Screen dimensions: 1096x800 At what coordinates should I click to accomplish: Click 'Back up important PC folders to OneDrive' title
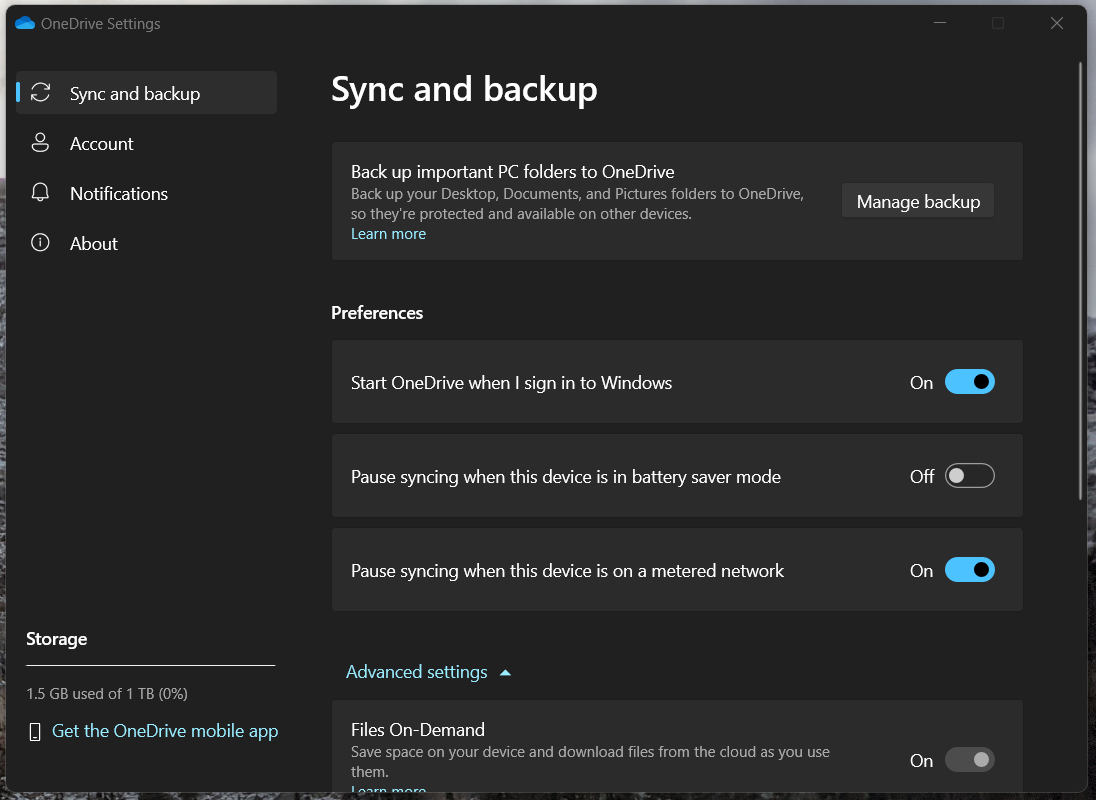512,172
